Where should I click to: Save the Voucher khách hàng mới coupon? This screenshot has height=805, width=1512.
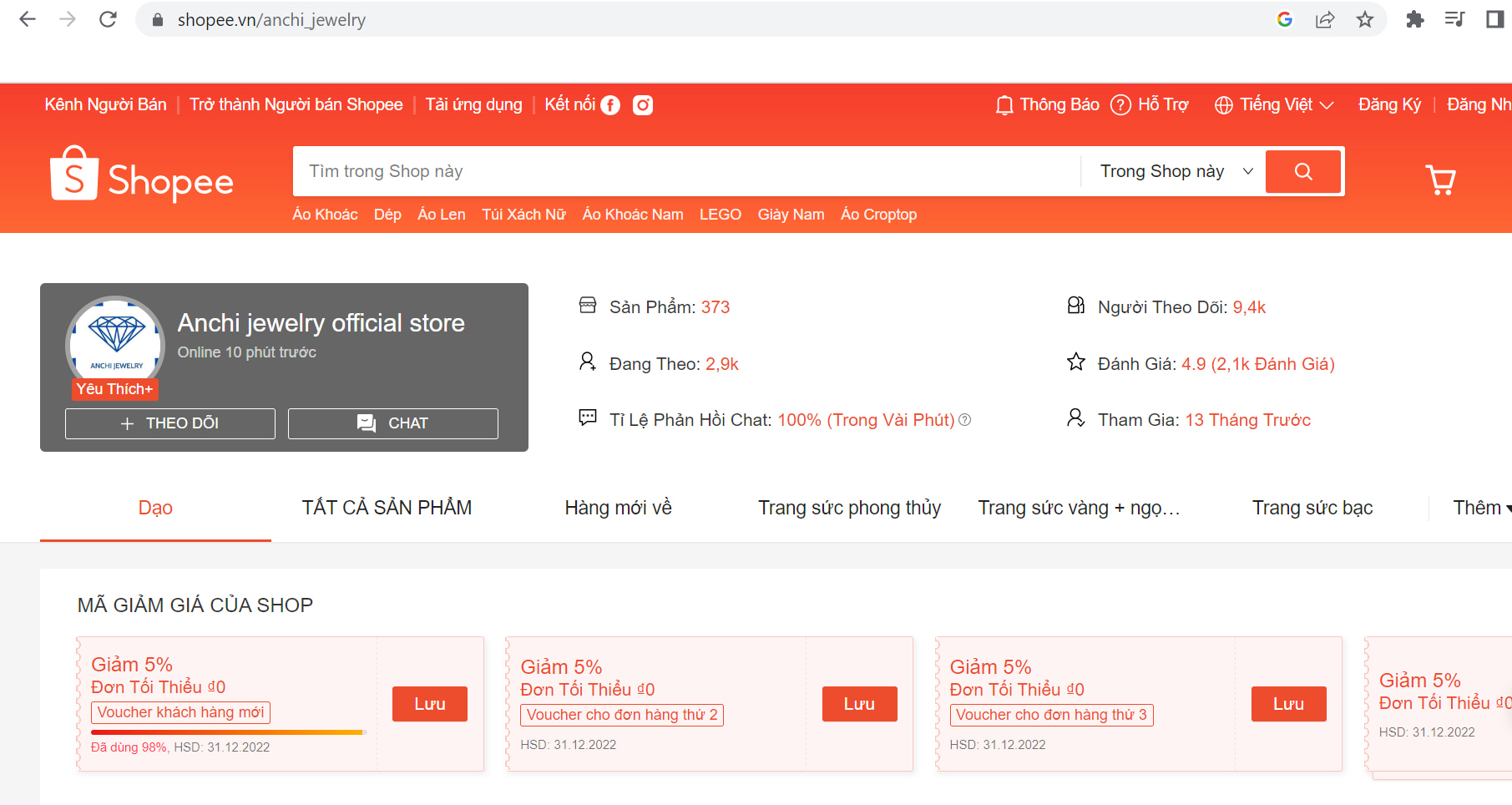pos(429,704)
